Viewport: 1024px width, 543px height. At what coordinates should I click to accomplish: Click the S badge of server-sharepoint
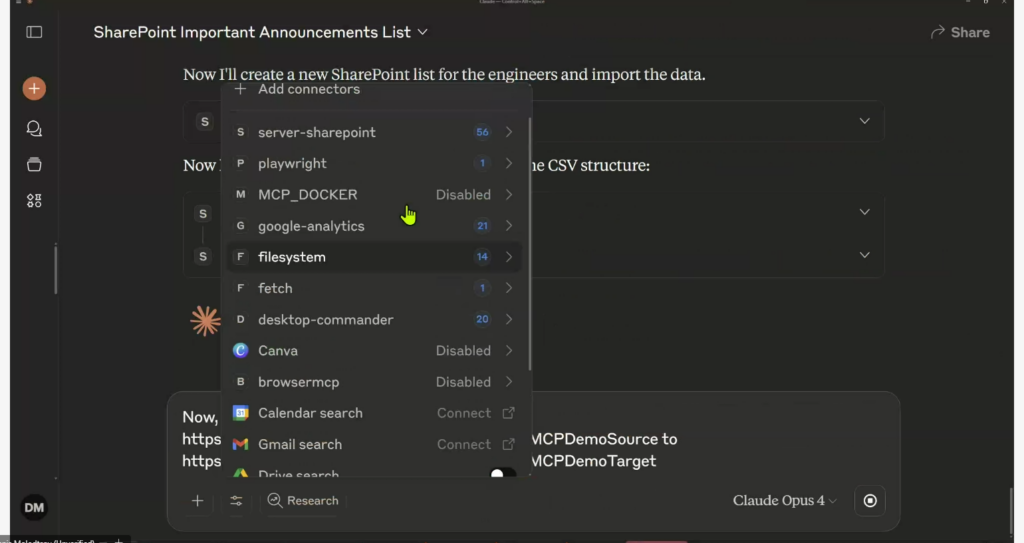point(240,132)
